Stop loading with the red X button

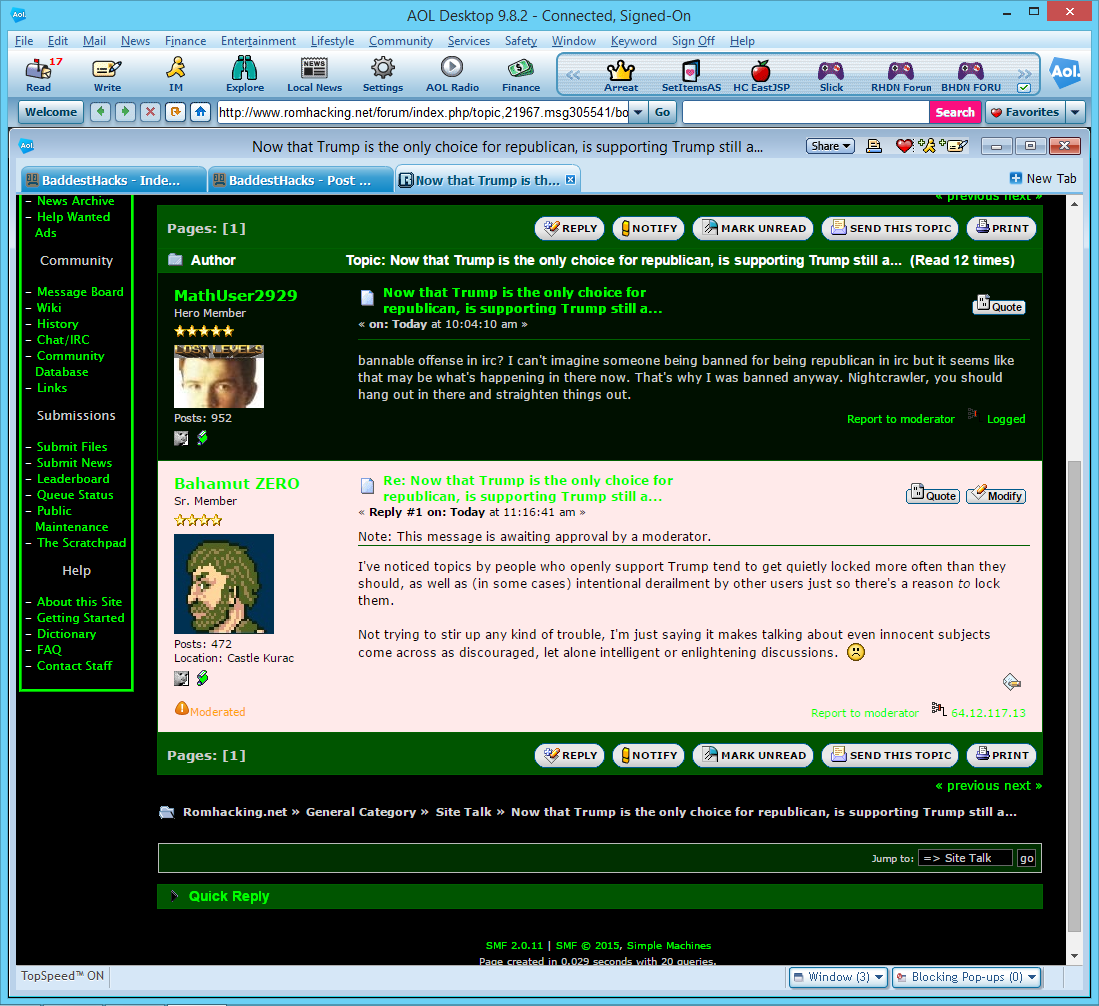point(150,112)
